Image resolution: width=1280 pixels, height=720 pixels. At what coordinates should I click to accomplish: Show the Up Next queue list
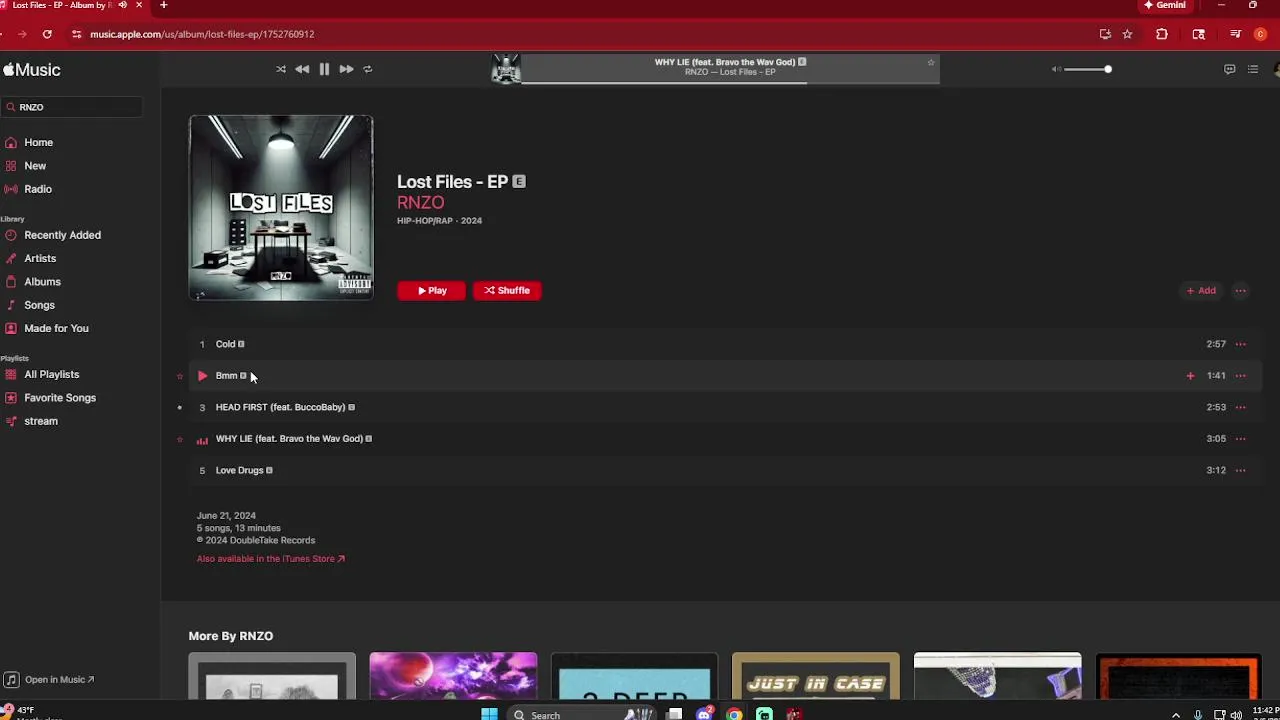[1253, 69]
